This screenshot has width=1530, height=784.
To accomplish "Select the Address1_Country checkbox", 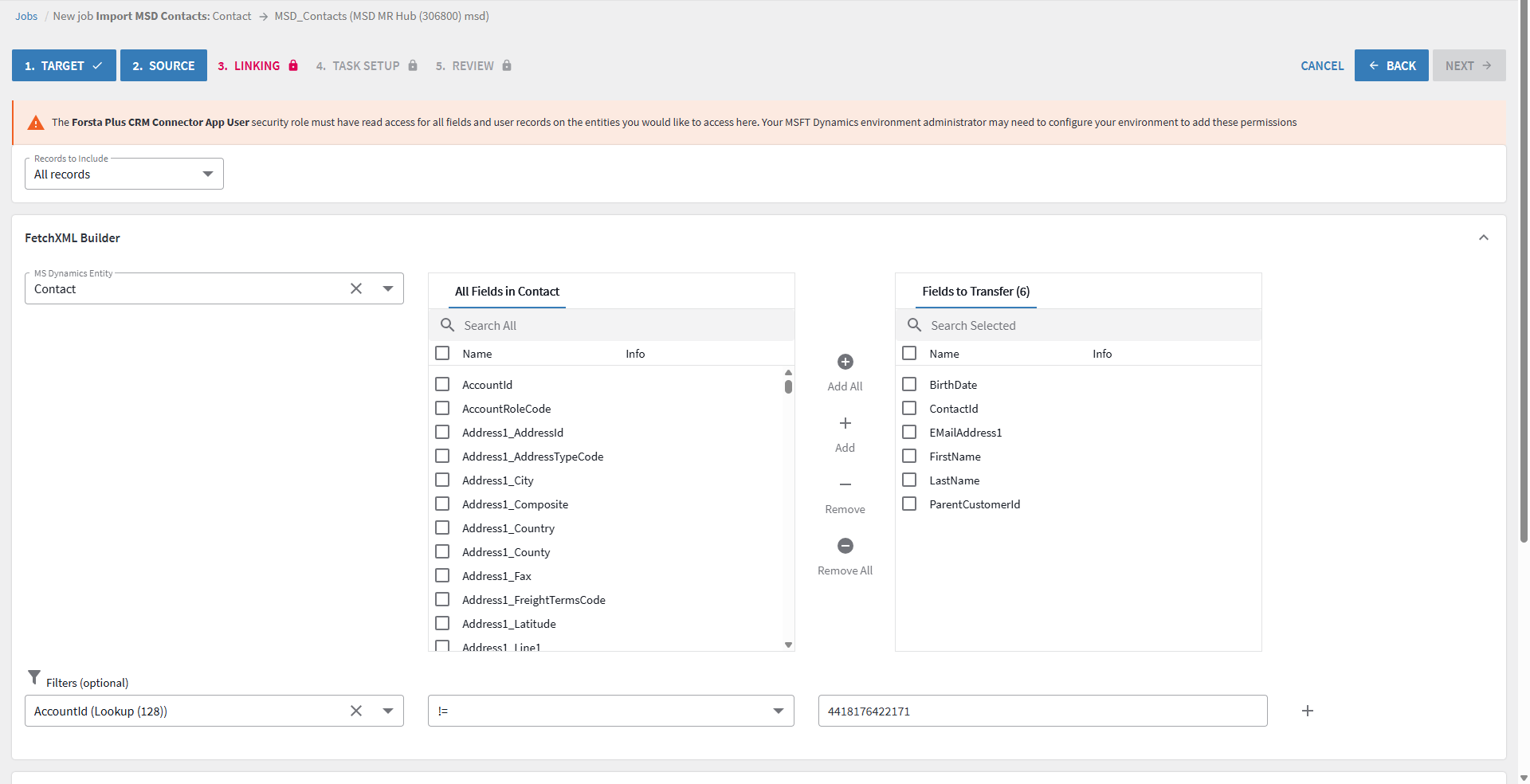I will pos(442,527).
